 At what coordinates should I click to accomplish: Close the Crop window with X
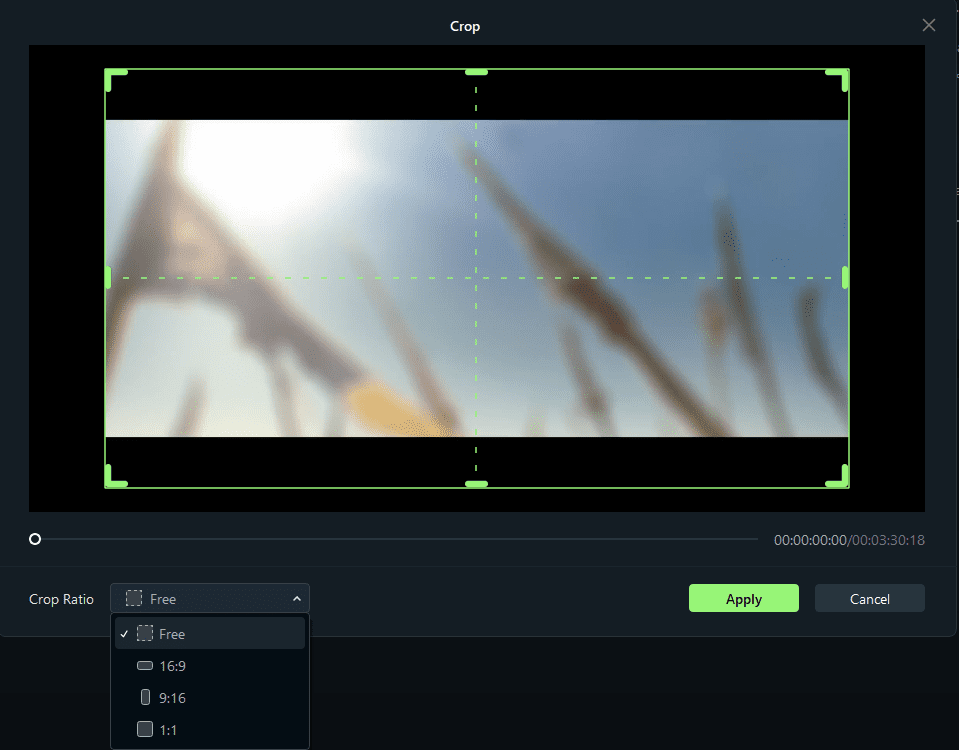coord(928,25)
